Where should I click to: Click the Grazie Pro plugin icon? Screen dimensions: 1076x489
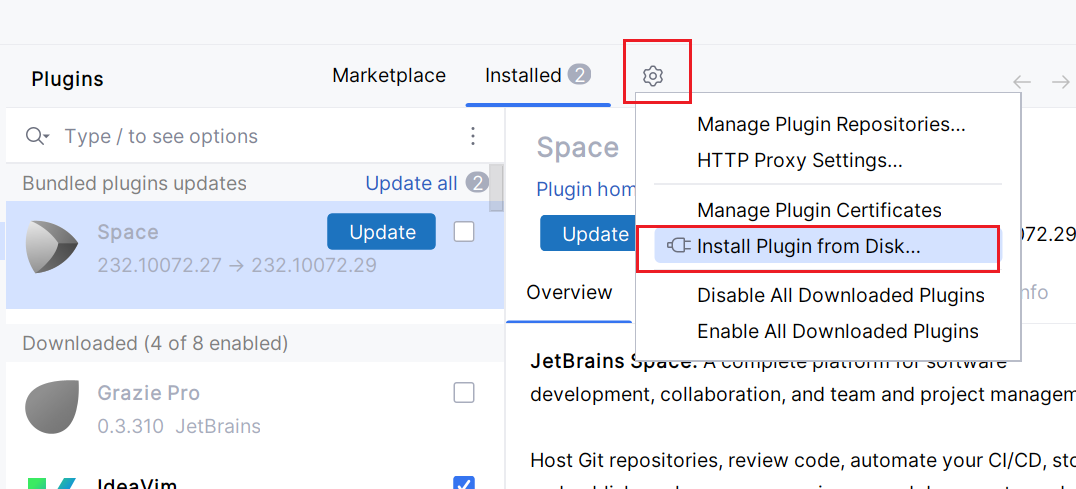47,408
